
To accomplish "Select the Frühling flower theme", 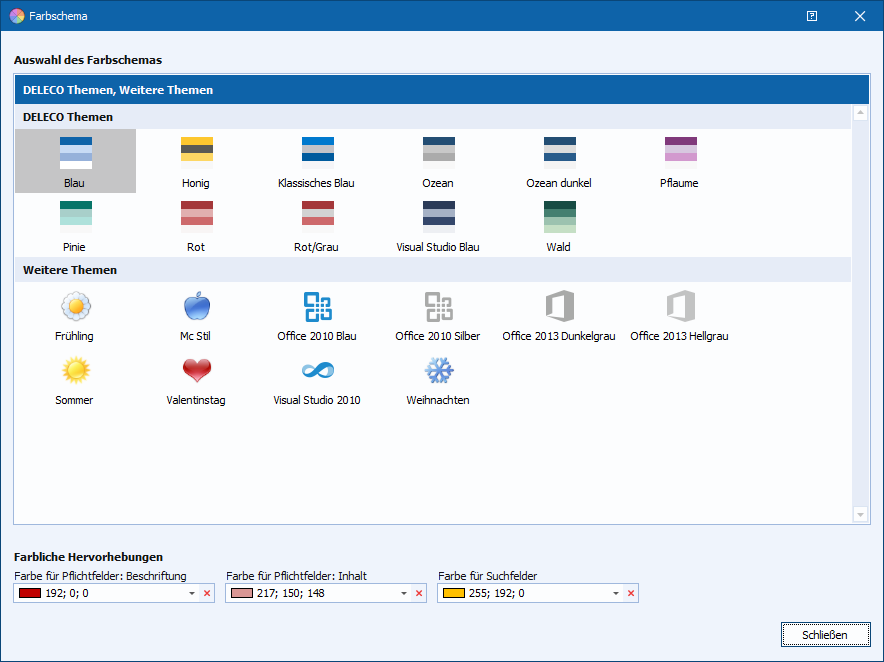I will tap(75, 307).
